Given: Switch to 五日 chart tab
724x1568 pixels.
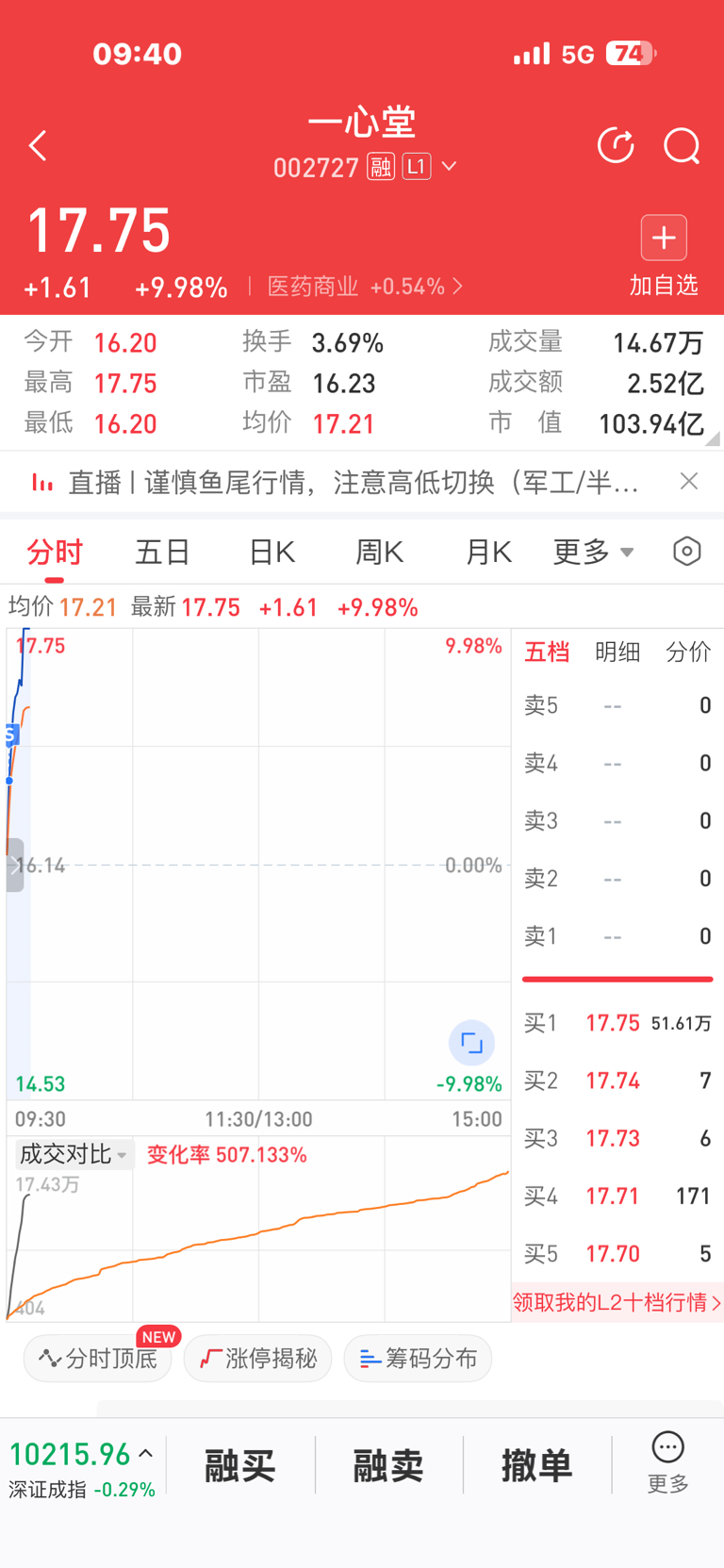Looking at the screenshot, I should click(163, 552).
